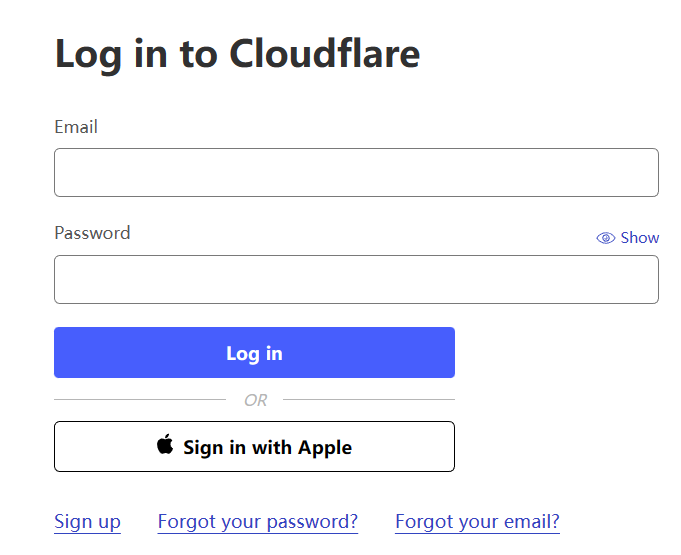This screenshot has height=555, width=681.
Task: Submit credentials using Log in
Action: (255, 353)
